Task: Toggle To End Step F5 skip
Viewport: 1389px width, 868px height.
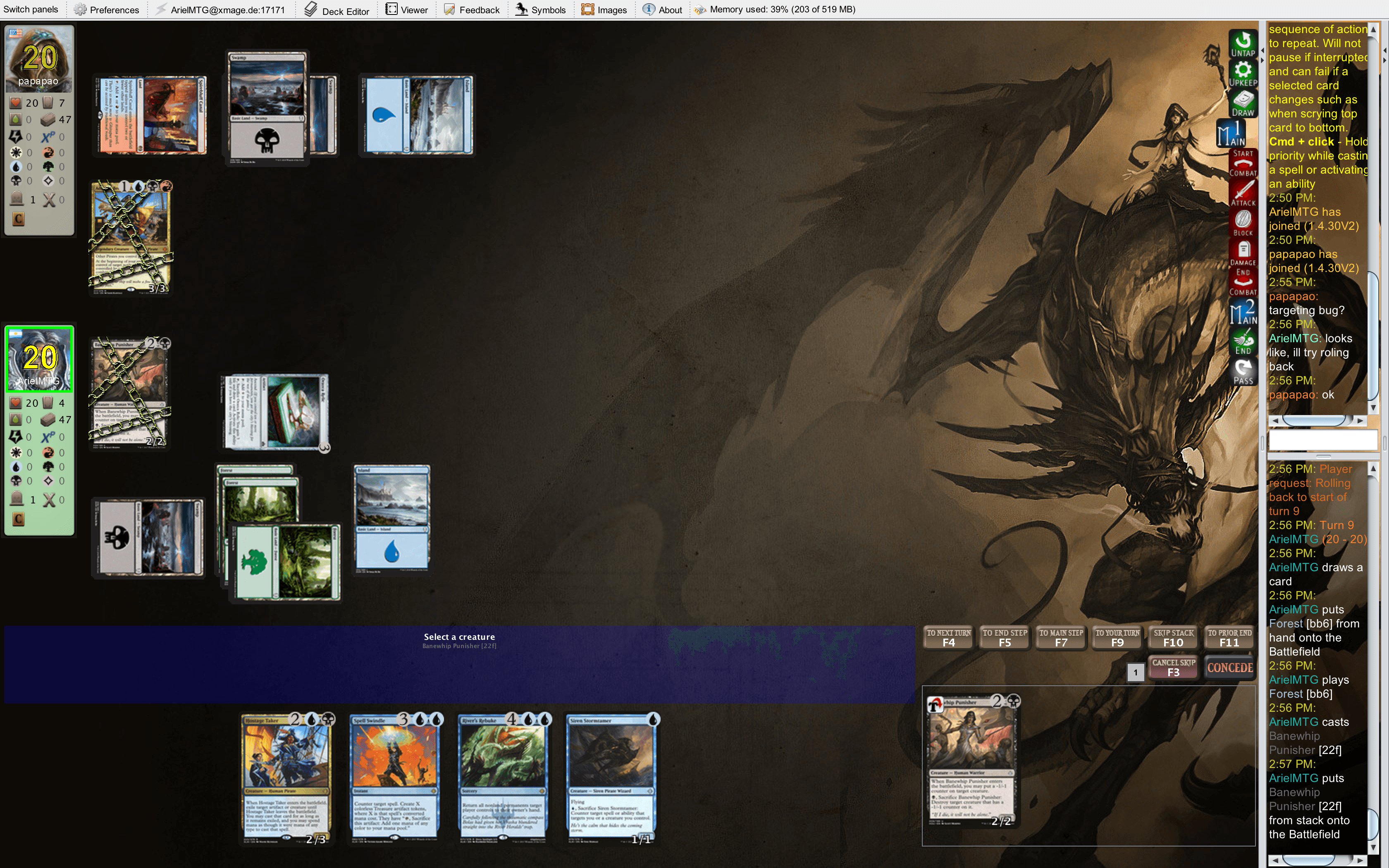Action: (x=1005, y=638)
